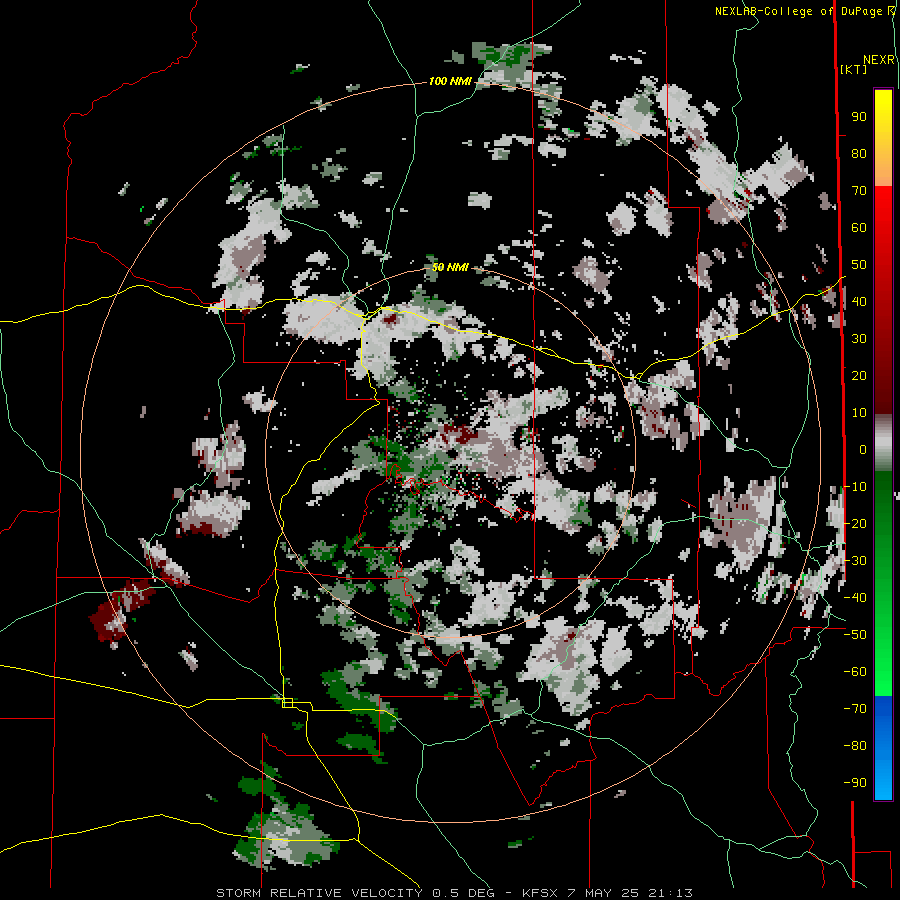Click the -70 value on velocity scale

855,709
